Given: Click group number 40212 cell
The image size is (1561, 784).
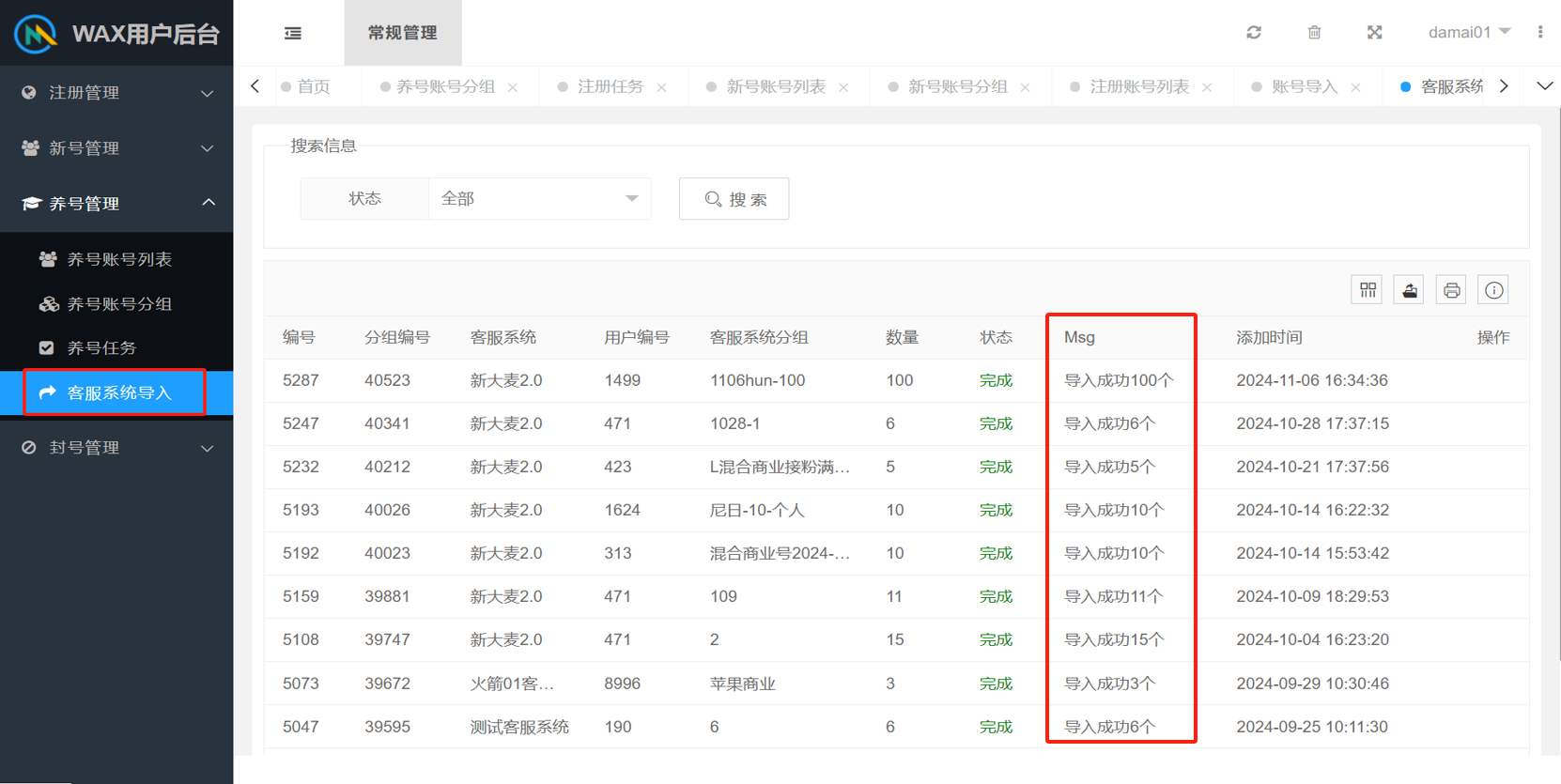Looking at the screenshot, I should (x=387, y=467).
